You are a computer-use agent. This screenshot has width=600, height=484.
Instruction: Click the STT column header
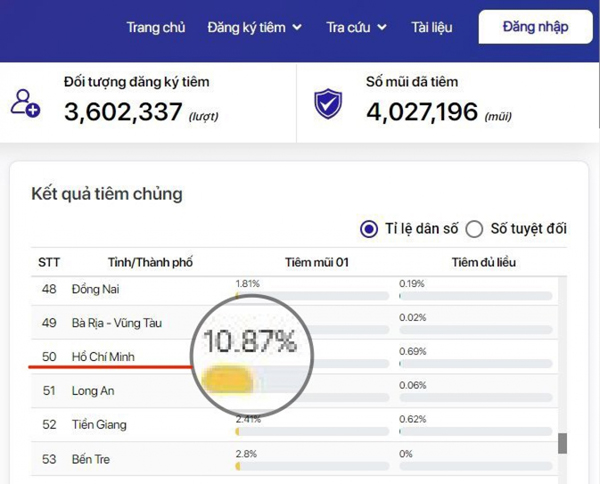click(49, 262)
